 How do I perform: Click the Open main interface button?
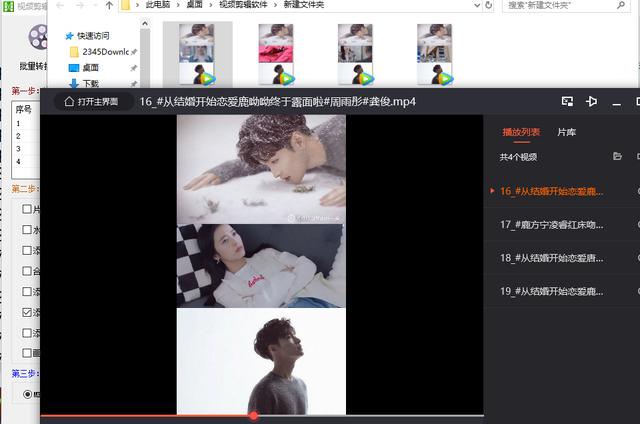pyautogui.click(x=92, y=101)
